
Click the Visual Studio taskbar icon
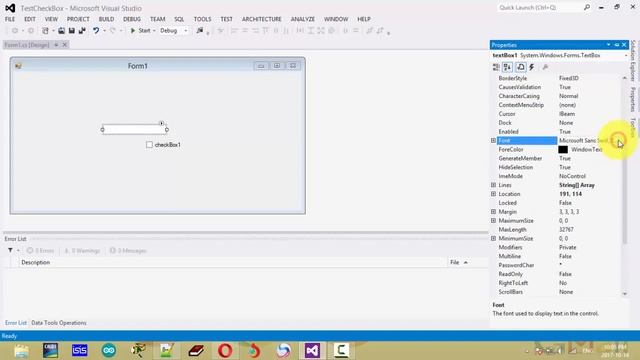pyautogui.click(x=312, y=351)
